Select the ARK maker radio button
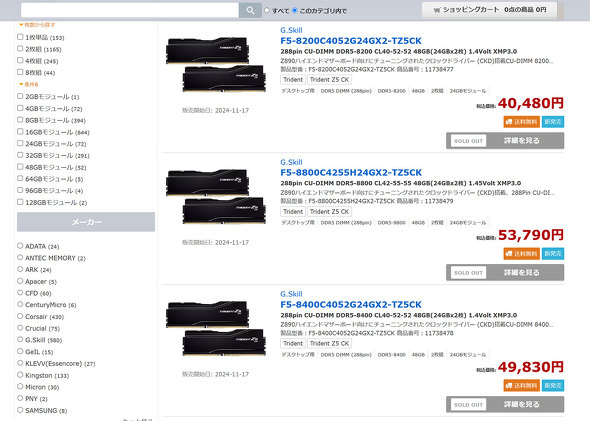 (20, 269)
